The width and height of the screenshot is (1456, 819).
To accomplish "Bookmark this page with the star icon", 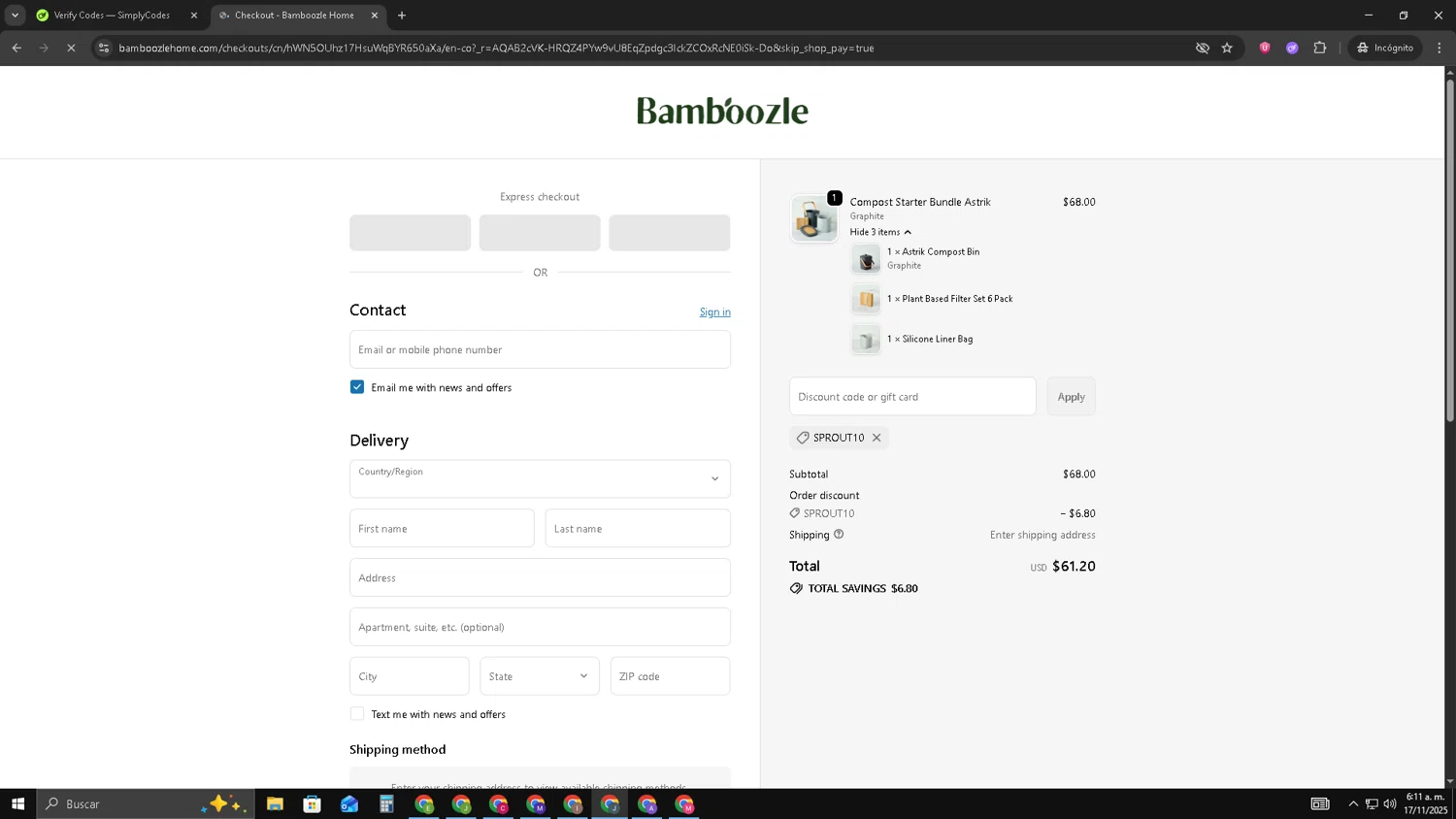I will click(x=1227, y=48).
